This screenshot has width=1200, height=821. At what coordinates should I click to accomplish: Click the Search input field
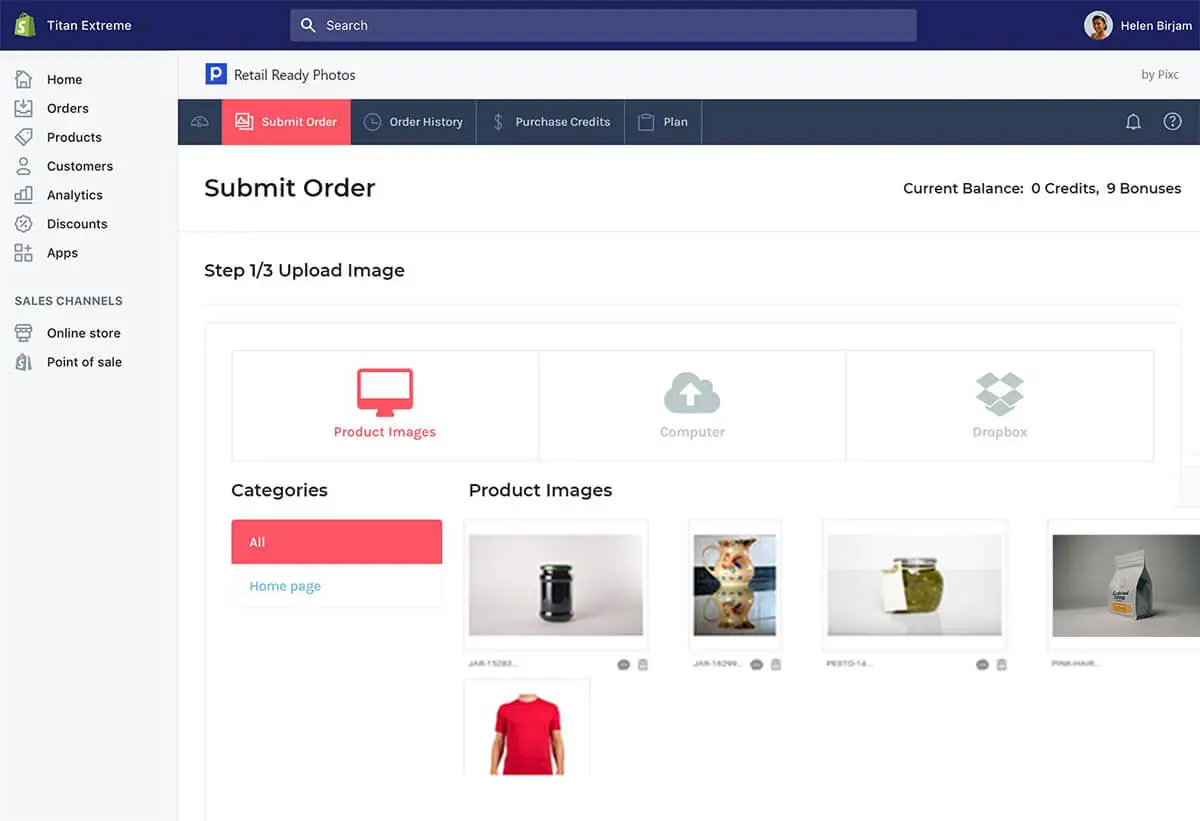[603, 26]
